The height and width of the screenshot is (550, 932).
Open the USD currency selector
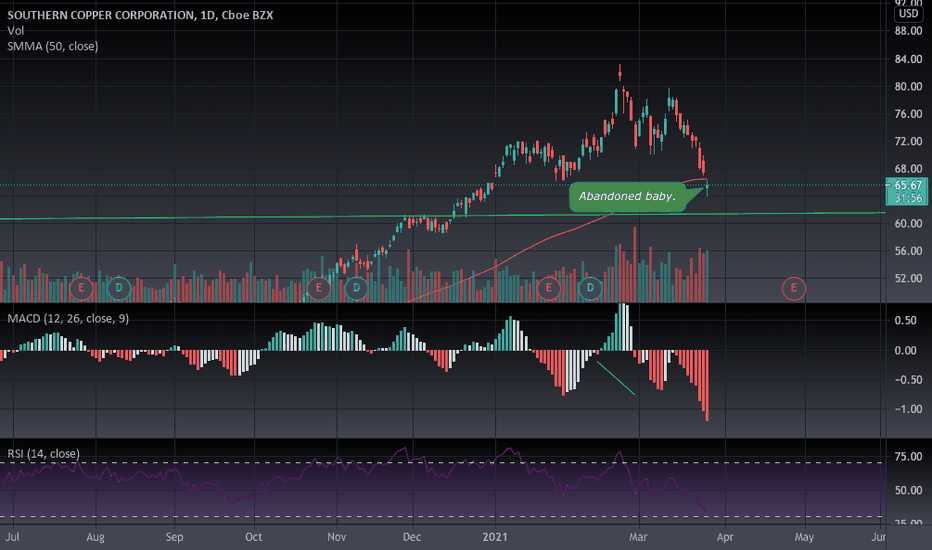click(x=908, y=14)
